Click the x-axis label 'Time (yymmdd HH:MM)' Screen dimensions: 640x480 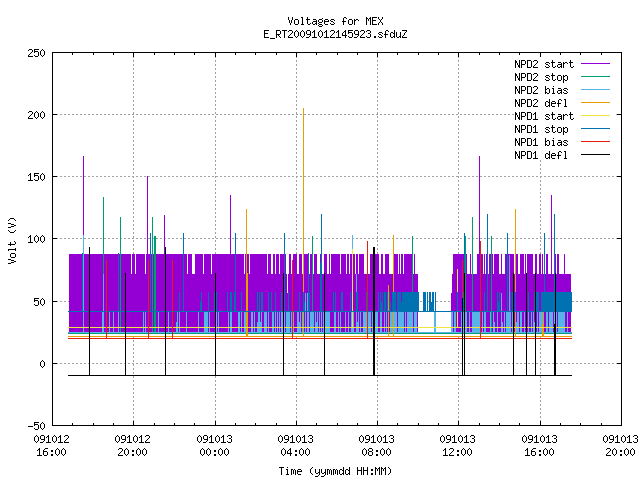pyautogui.click(x=335, y=471)
